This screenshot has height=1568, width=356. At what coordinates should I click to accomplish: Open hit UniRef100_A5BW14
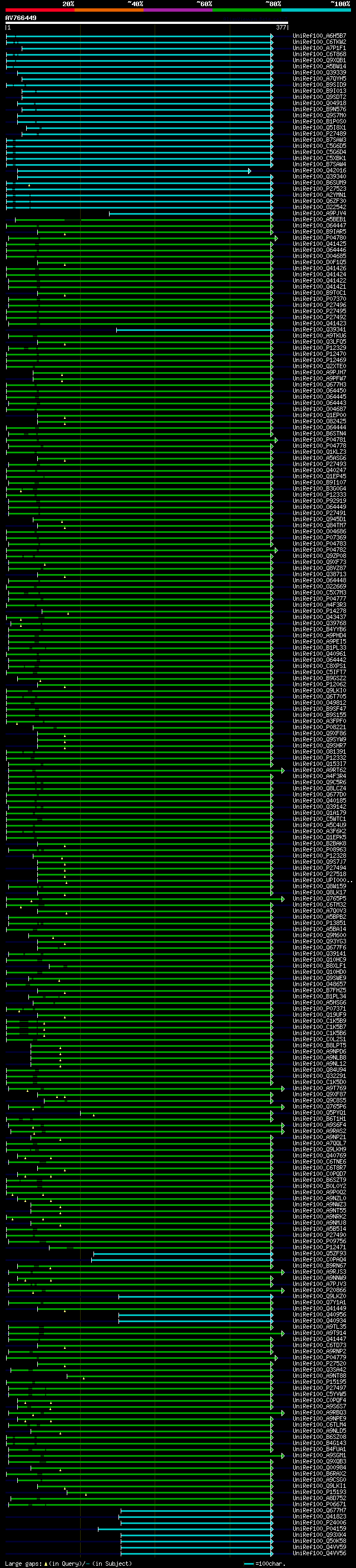(319, 66)
